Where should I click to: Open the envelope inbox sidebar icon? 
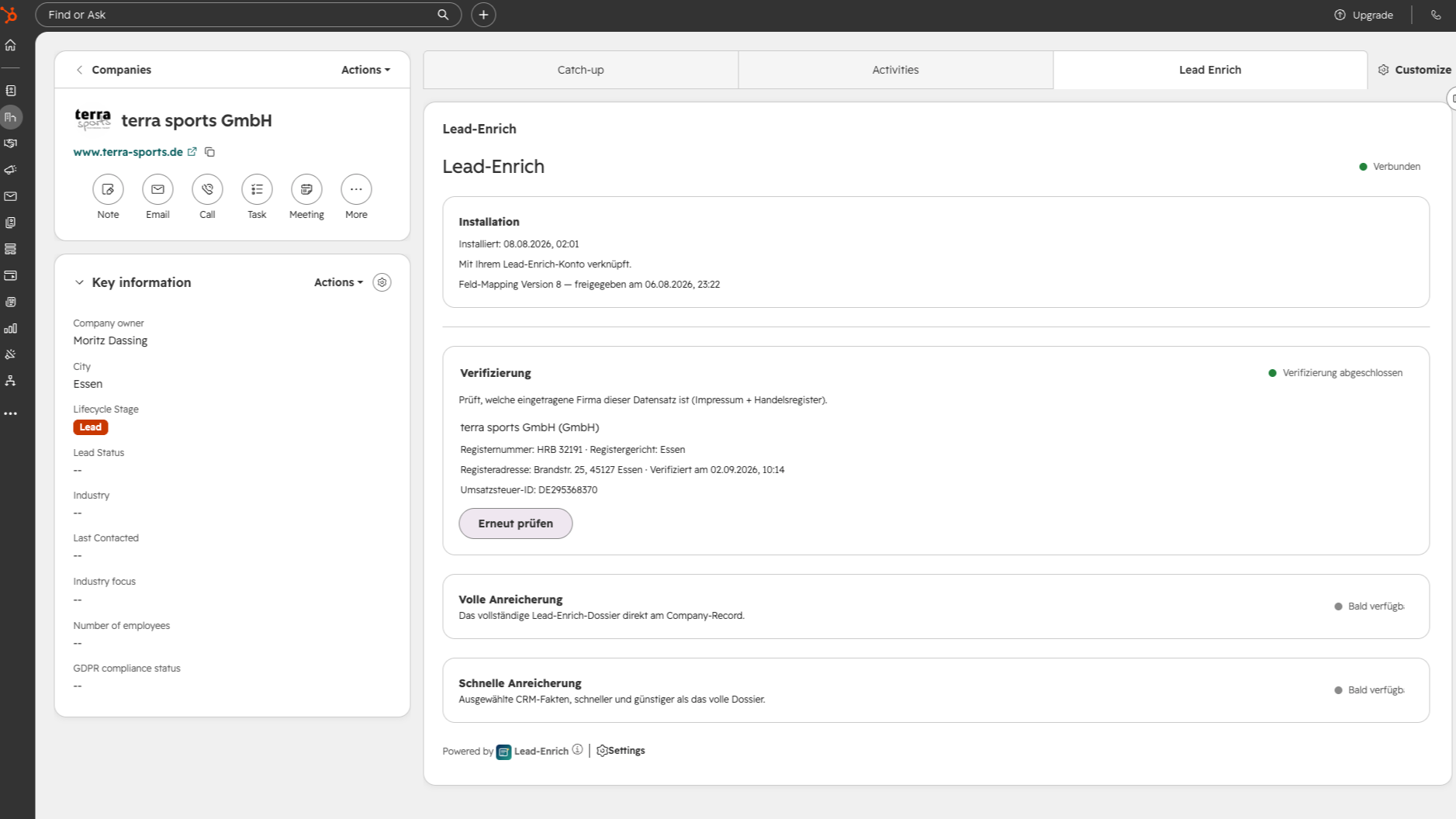click(11, 196)
